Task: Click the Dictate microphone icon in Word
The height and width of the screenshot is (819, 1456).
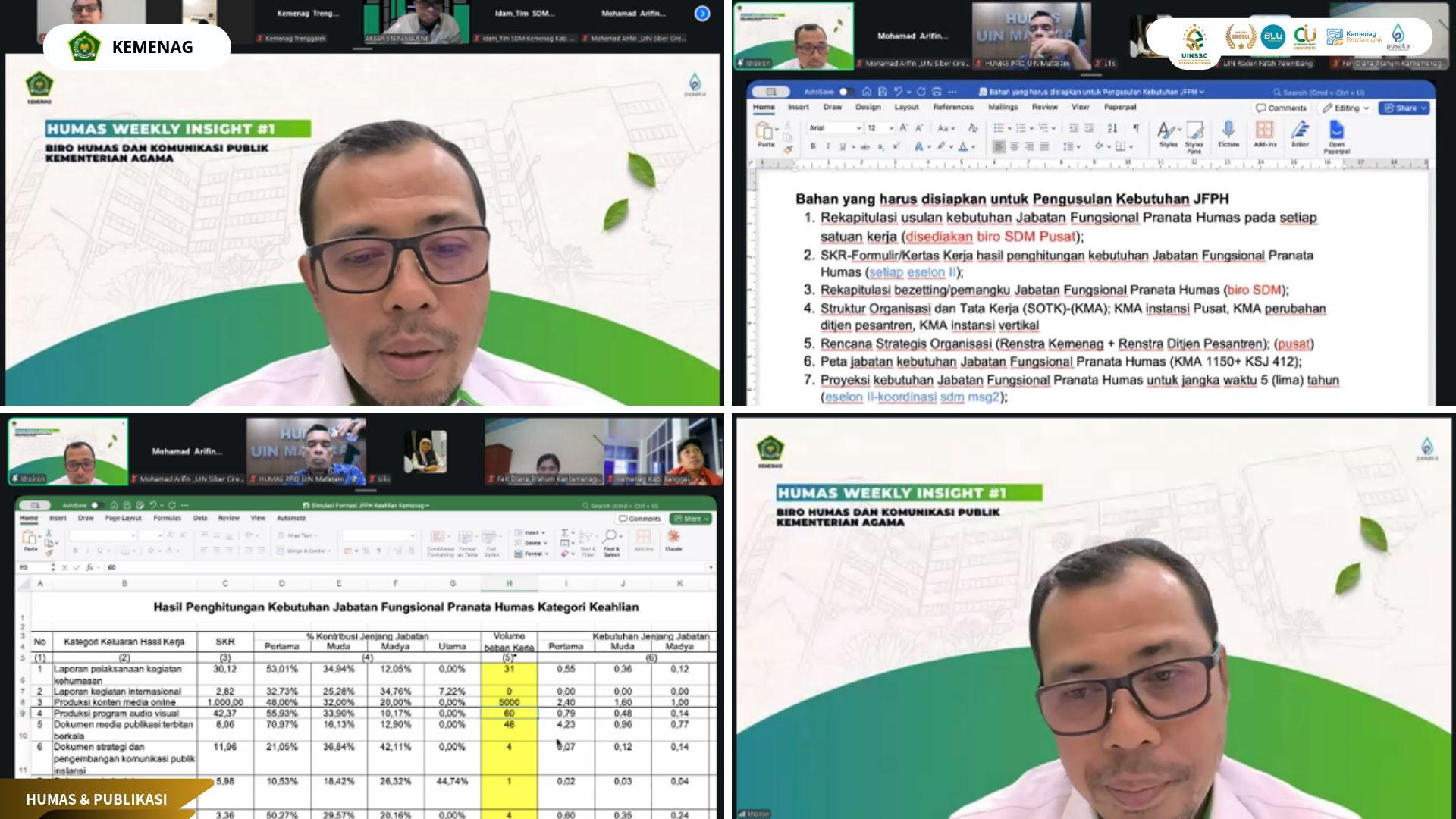Action: pyautogui.click(x=1228, y=130)
